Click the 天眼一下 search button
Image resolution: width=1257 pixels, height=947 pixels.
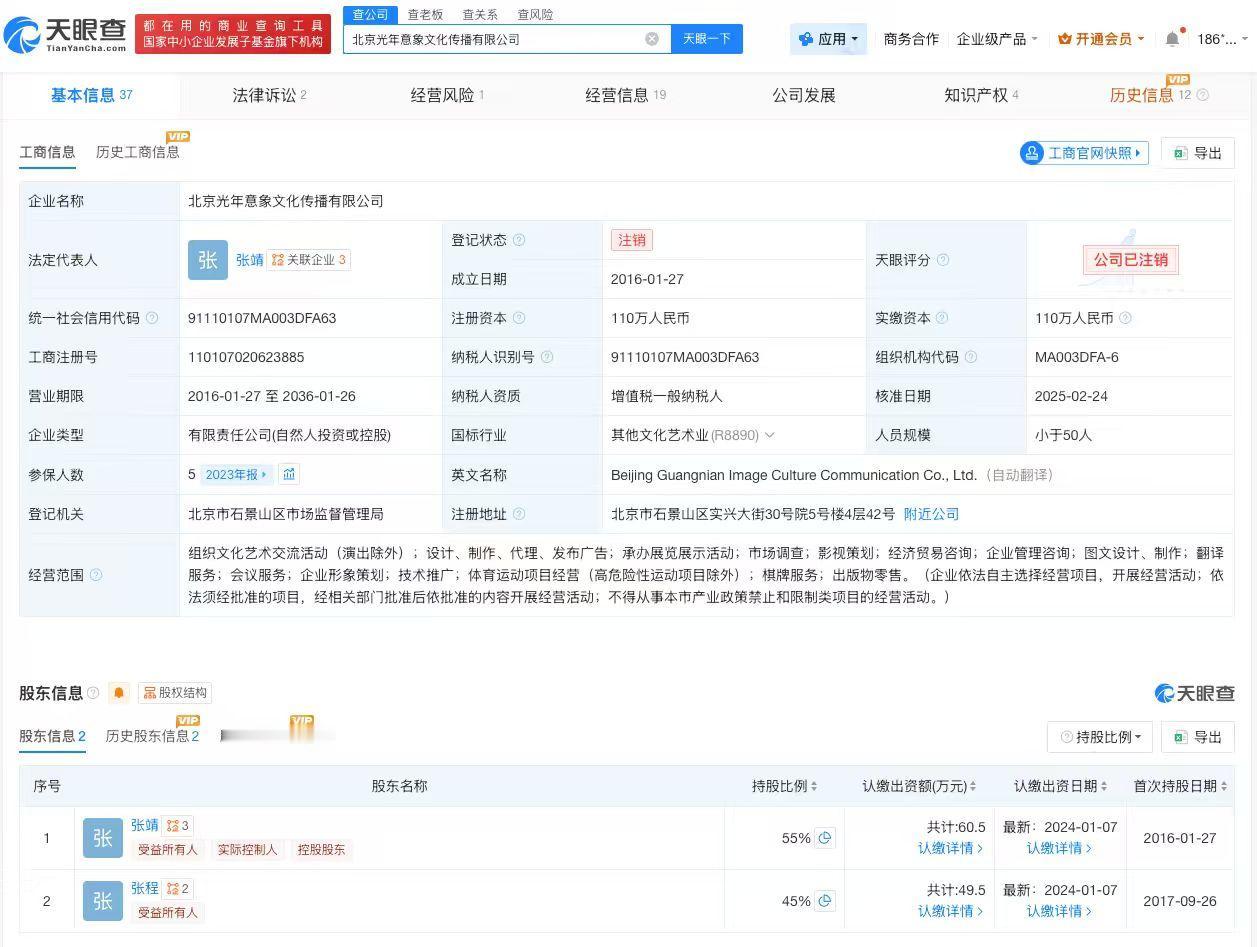click(x=707, y=39)
